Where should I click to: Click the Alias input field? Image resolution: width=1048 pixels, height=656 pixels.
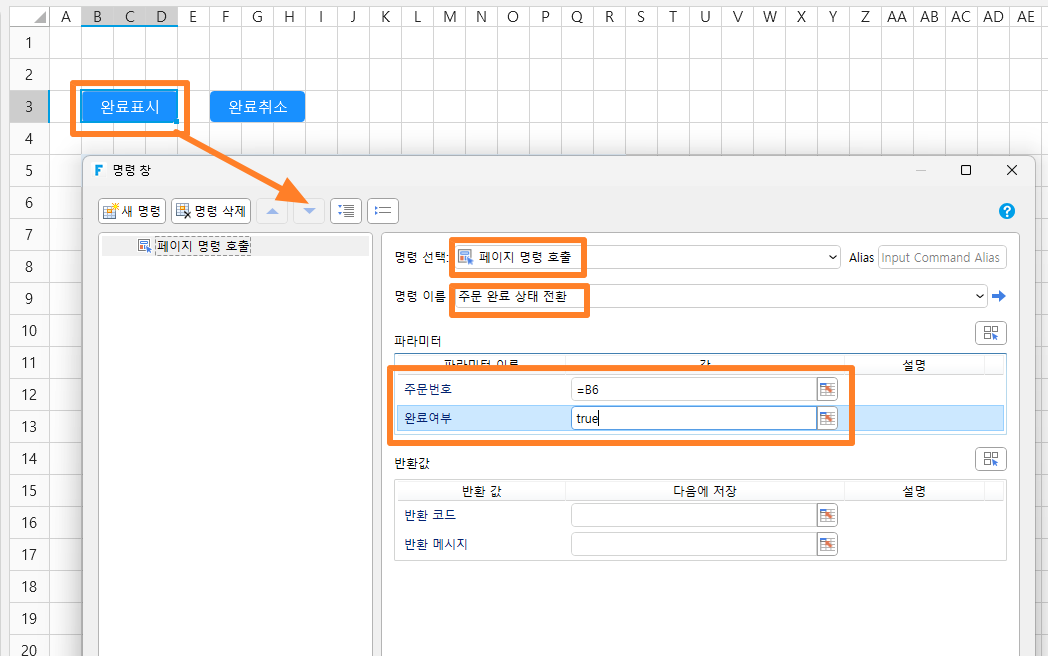tap(942, 257)
